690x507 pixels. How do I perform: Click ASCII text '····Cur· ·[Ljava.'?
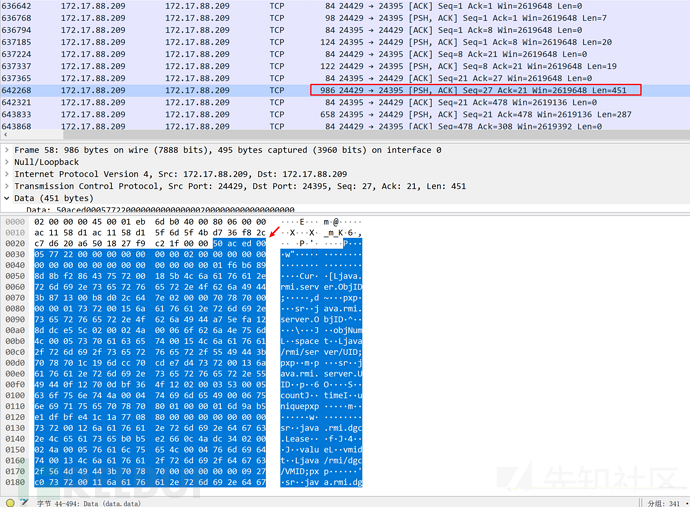coord(321,276)
